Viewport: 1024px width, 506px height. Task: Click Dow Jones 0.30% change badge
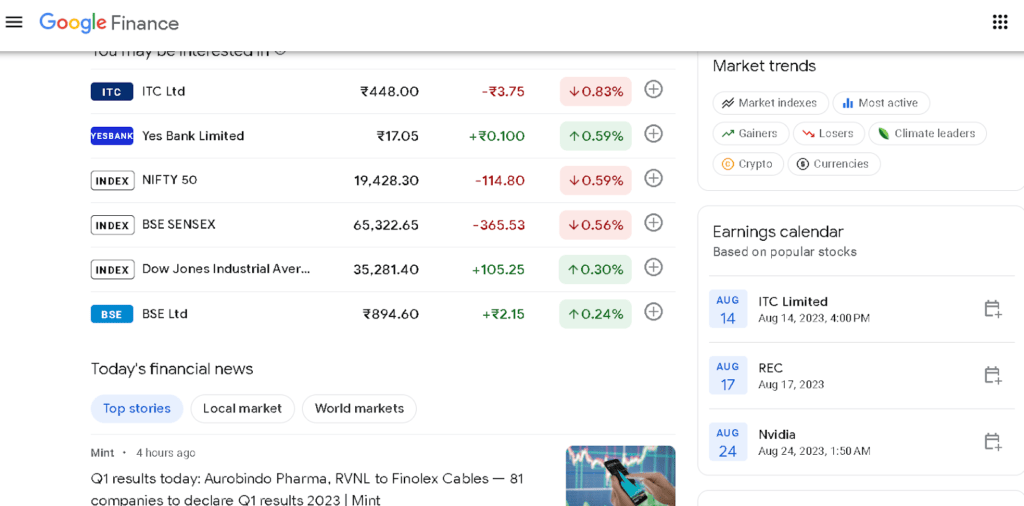596,269
